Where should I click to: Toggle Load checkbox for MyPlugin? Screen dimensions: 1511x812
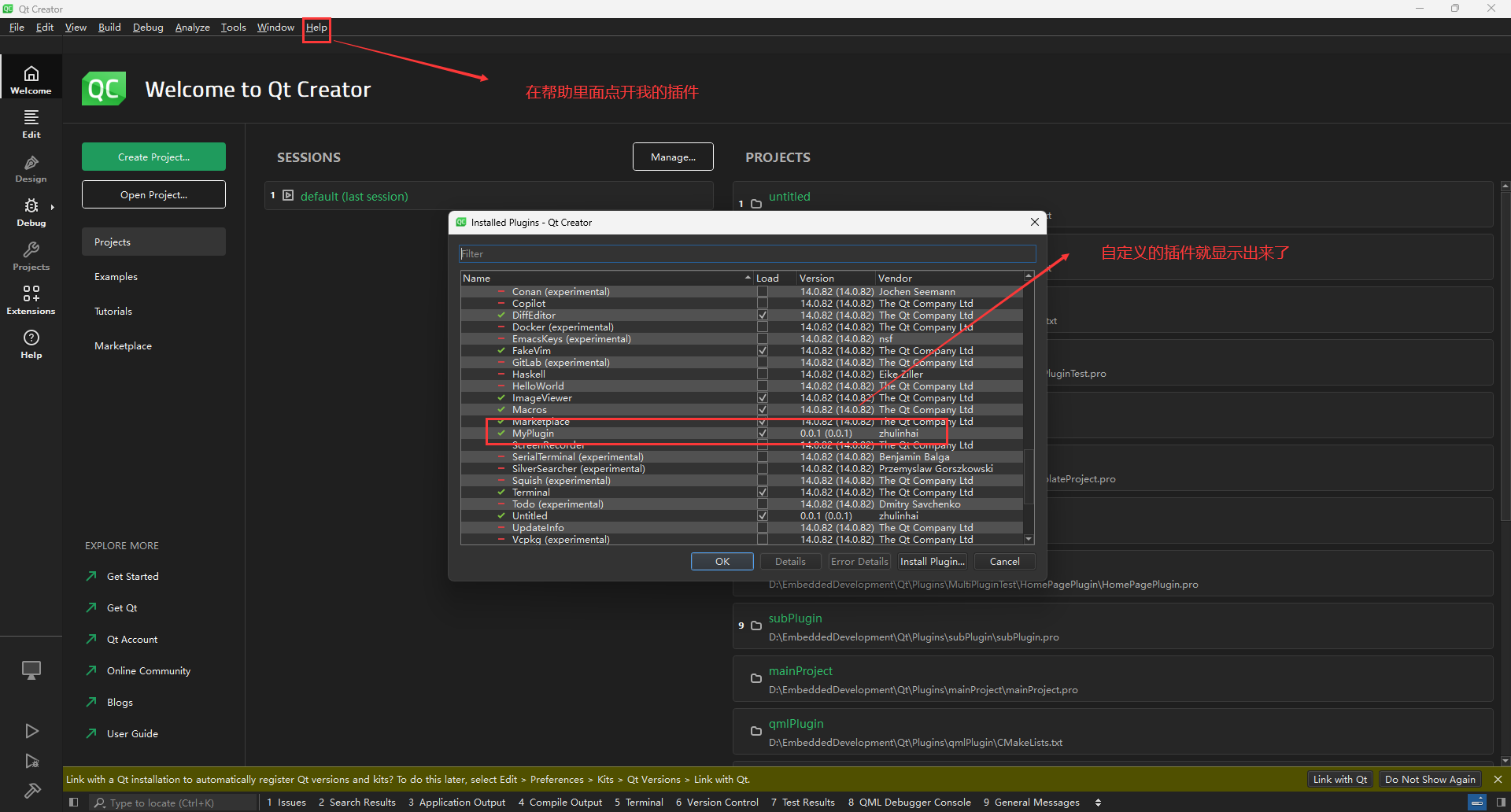pyautogui.click(x=763, y=433)
